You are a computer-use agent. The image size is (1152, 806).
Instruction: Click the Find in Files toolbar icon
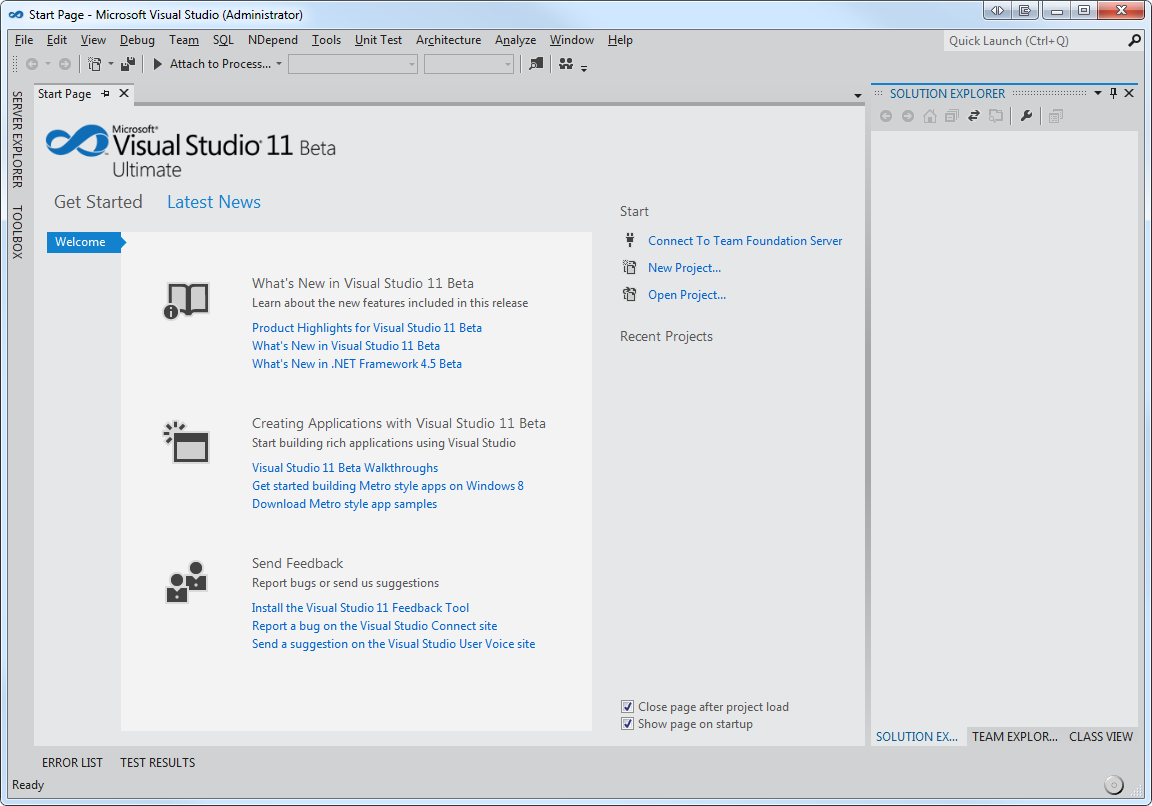(x=536, y=64)
